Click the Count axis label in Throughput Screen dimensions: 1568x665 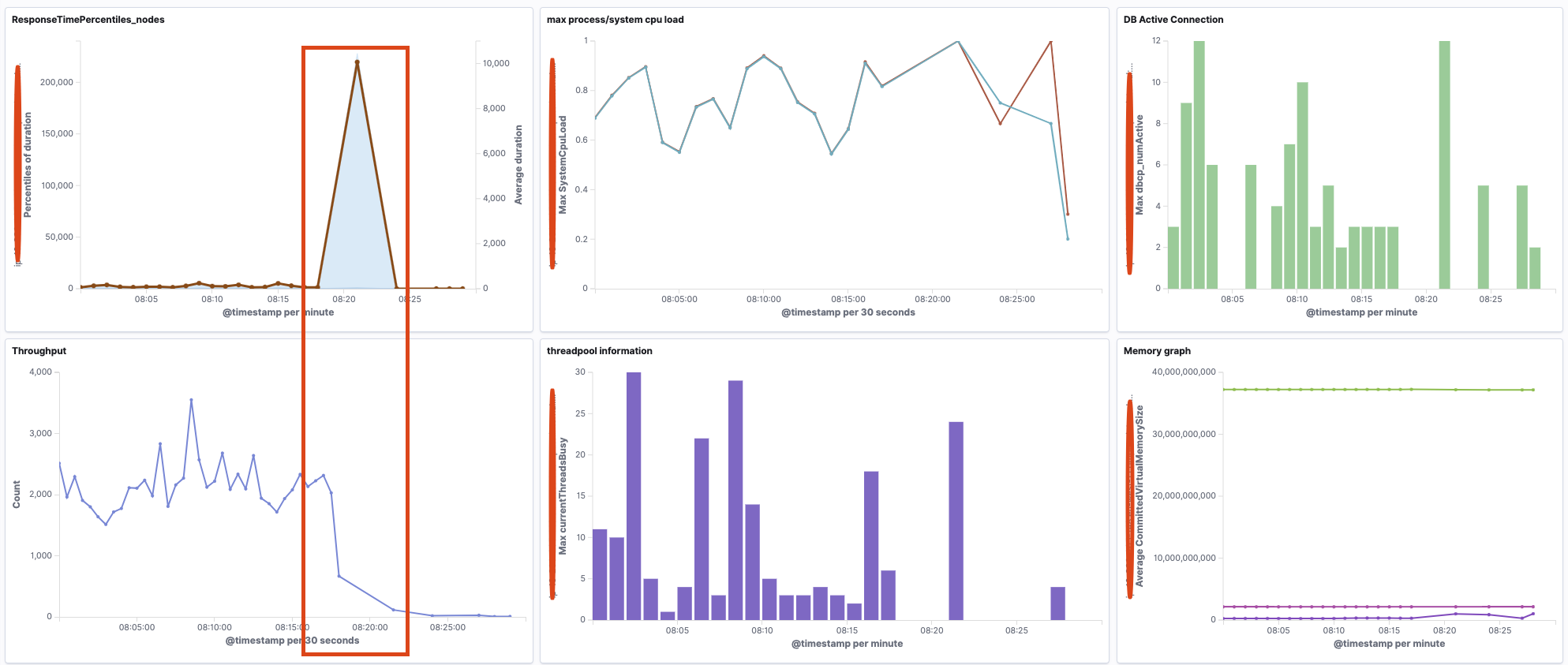17,495
